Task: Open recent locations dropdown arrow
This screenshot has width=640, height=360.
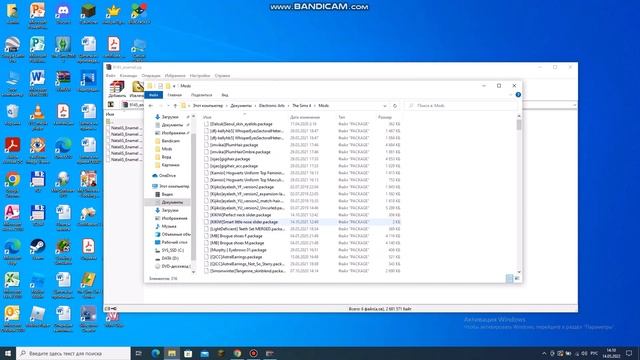Action: pyautogui.click(x=168, y=106)
